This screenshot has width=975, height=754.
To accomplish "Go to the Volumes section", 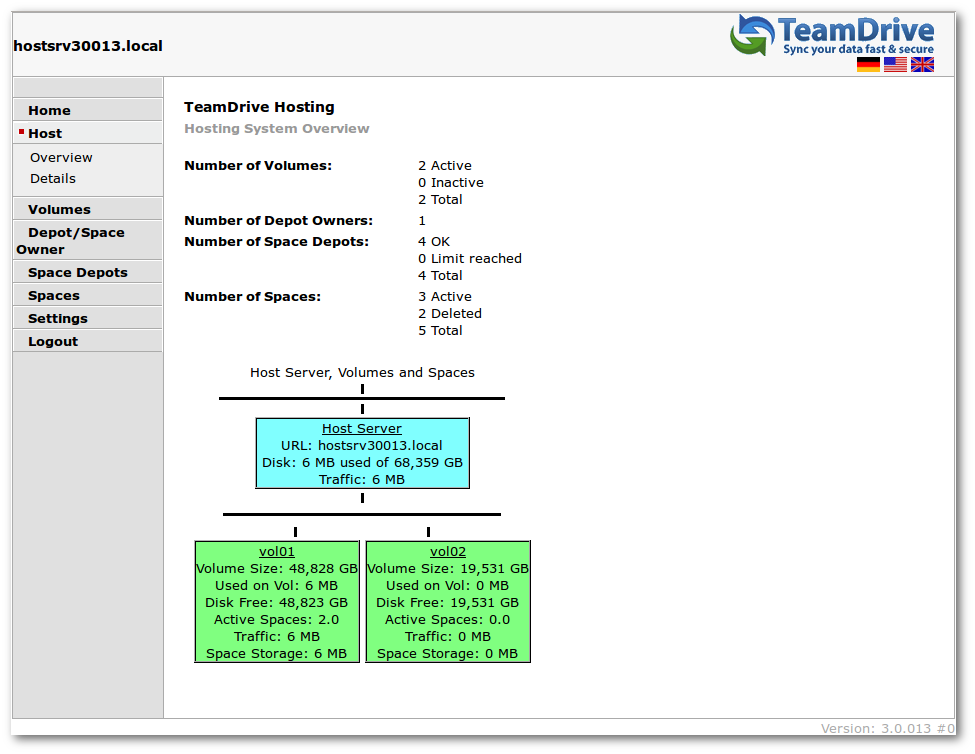I will (59, 209).
